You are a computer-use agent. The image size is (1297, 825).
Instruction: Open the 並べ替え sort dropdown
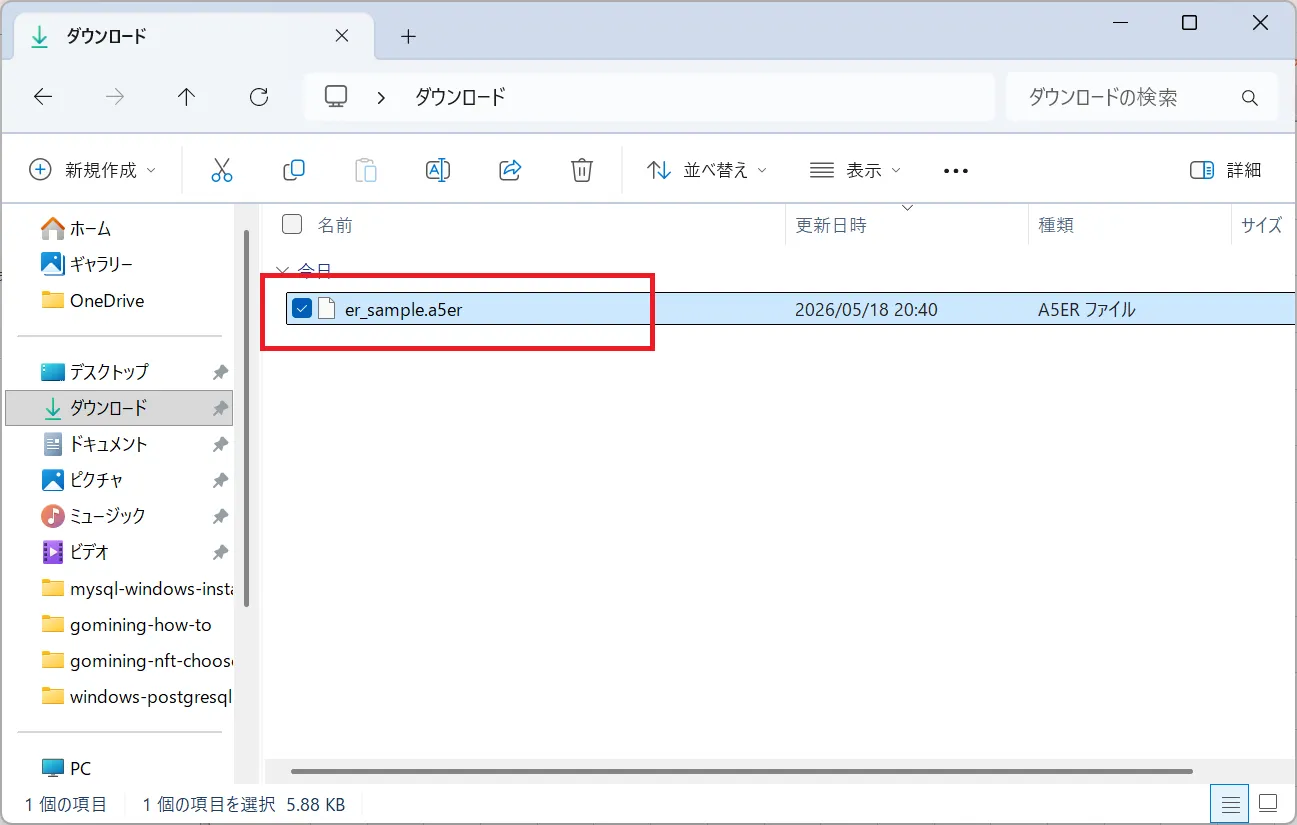click(707, 170)
